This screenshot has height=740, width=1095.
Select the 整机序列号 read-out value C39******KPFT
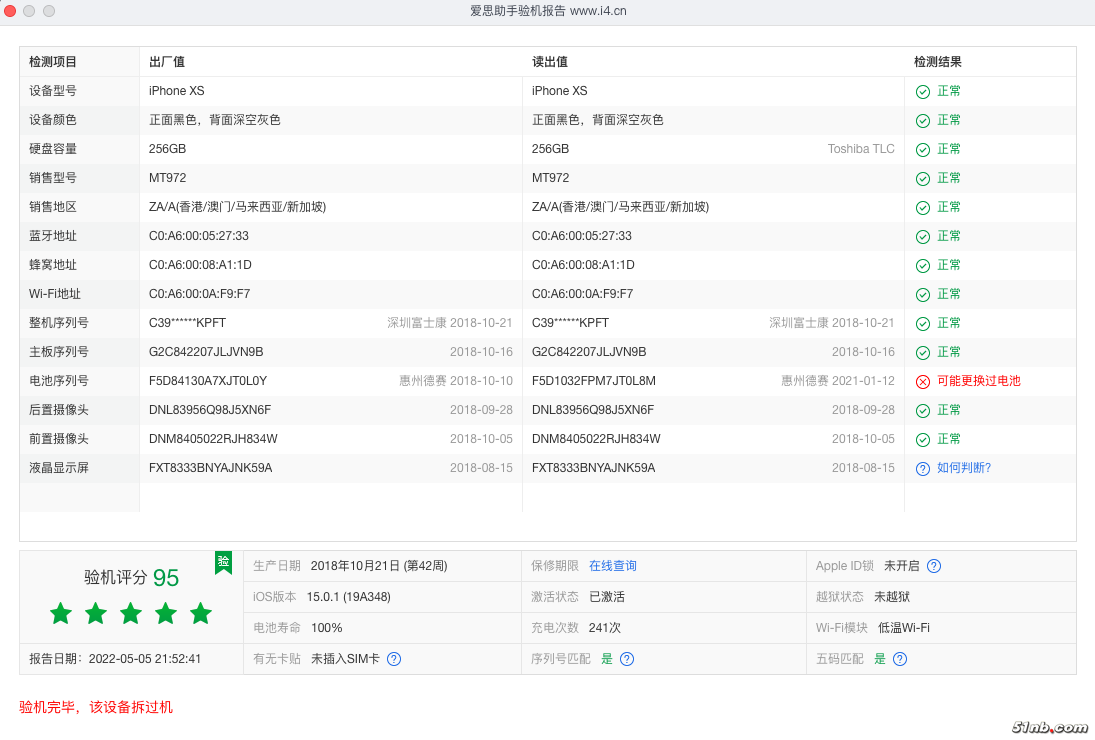pos(568,323)
